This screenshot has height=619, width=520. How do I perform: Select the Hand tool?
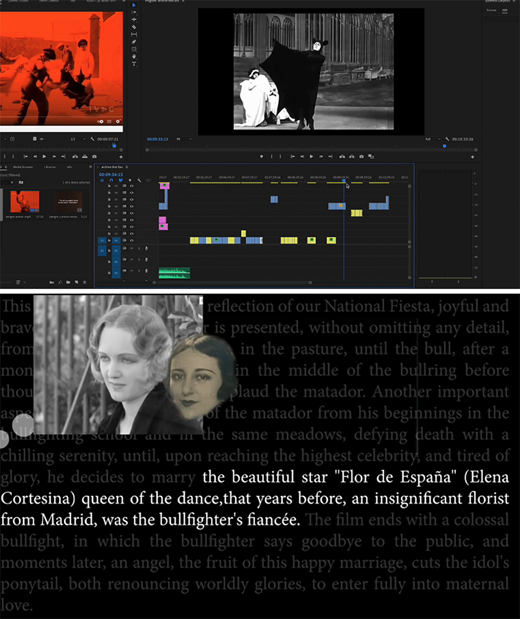134,56
